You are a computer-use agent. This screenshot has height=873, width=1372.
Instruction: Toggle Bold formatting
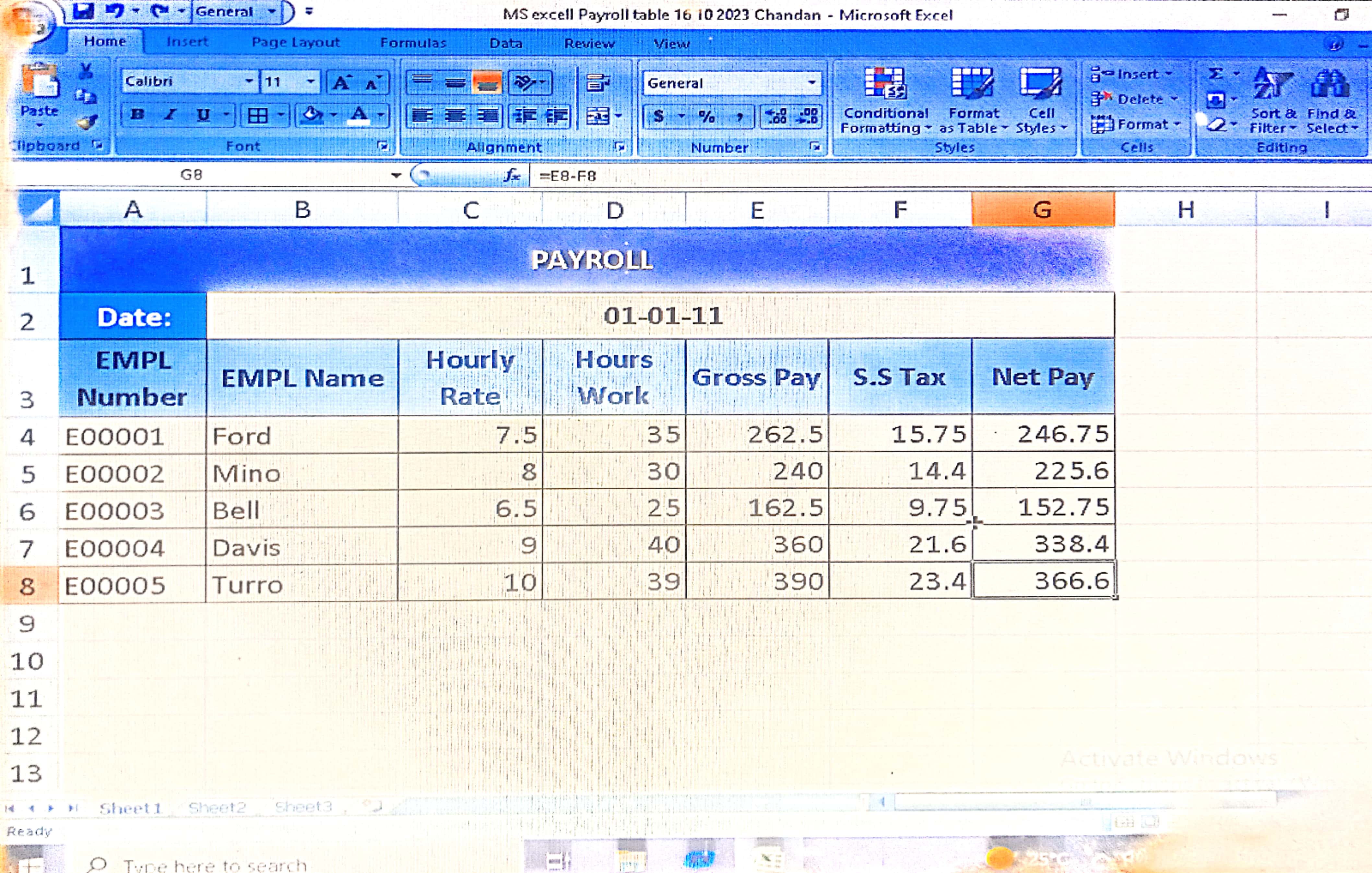[137, 114]
